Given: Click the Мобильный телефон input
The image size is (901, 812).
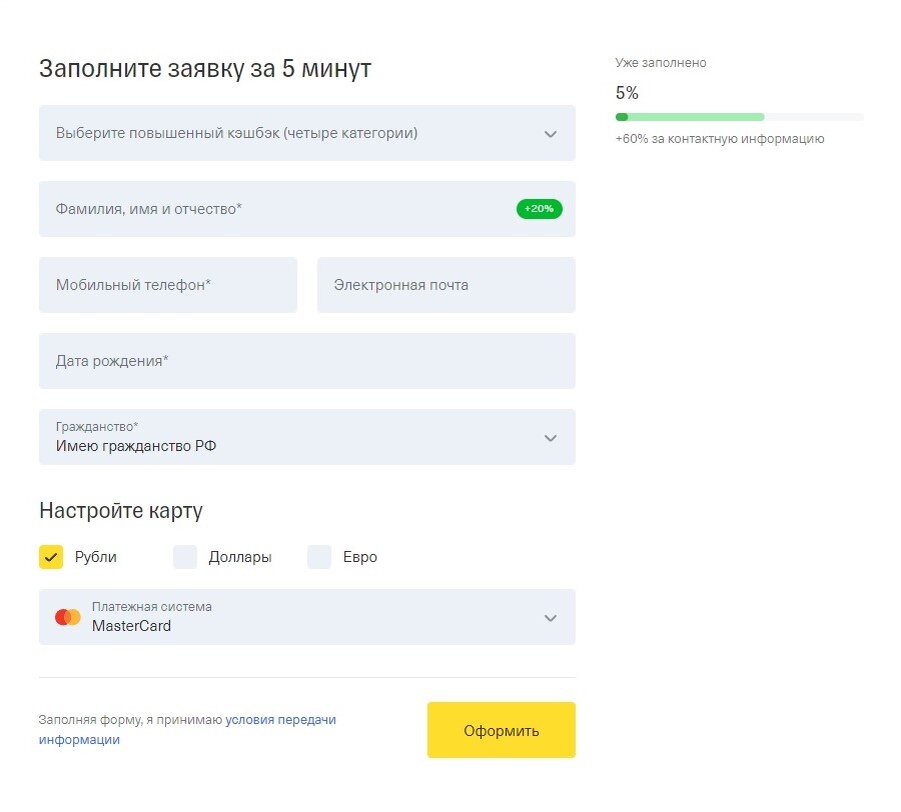Looking at the screenshot, I should tap(167, 284).
